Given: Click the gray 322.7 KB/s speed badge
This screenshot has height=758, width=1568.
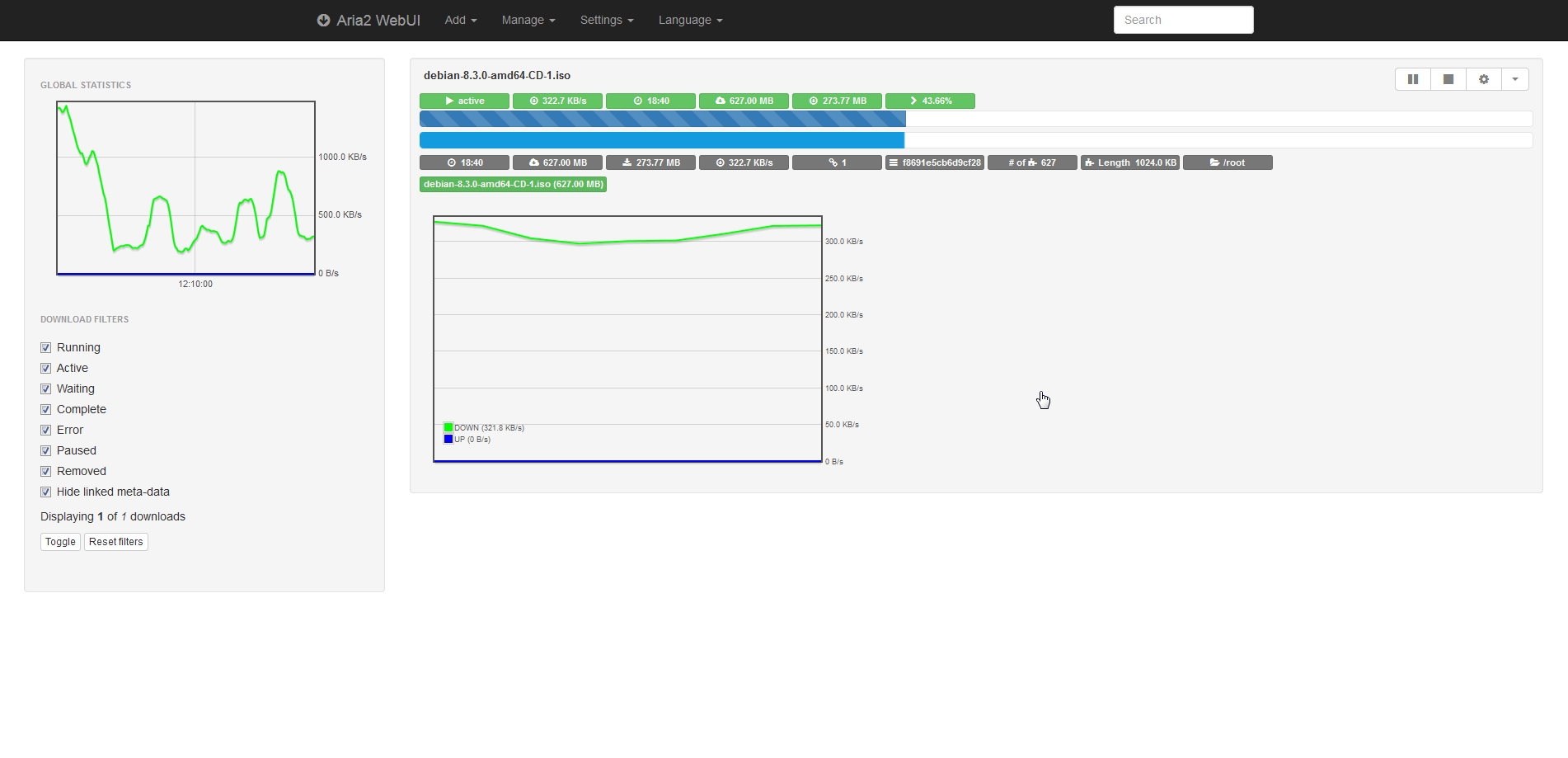Looking at the screenshot, I should point(744,162).
